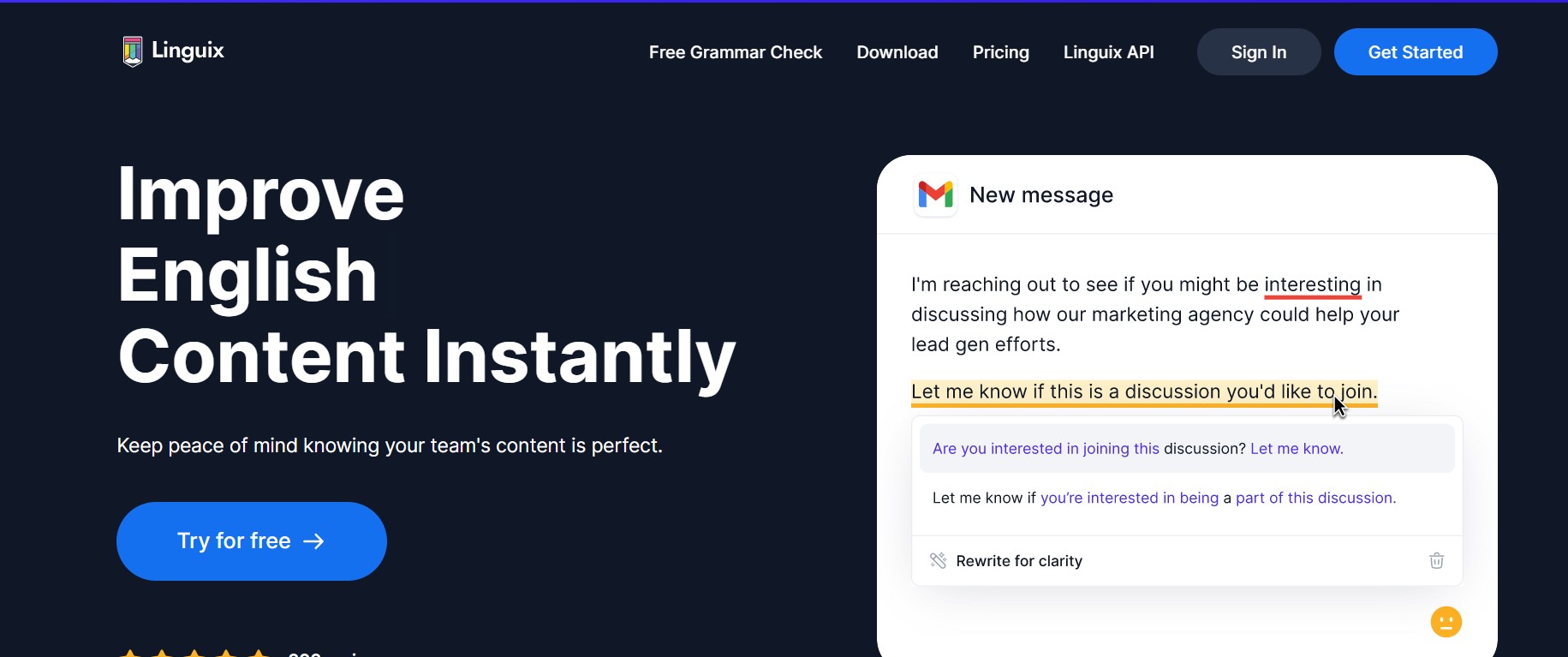Go to the Download page
Image resolution: width=1568 pixels, height=657 pixels.
(x=897, y=52)
